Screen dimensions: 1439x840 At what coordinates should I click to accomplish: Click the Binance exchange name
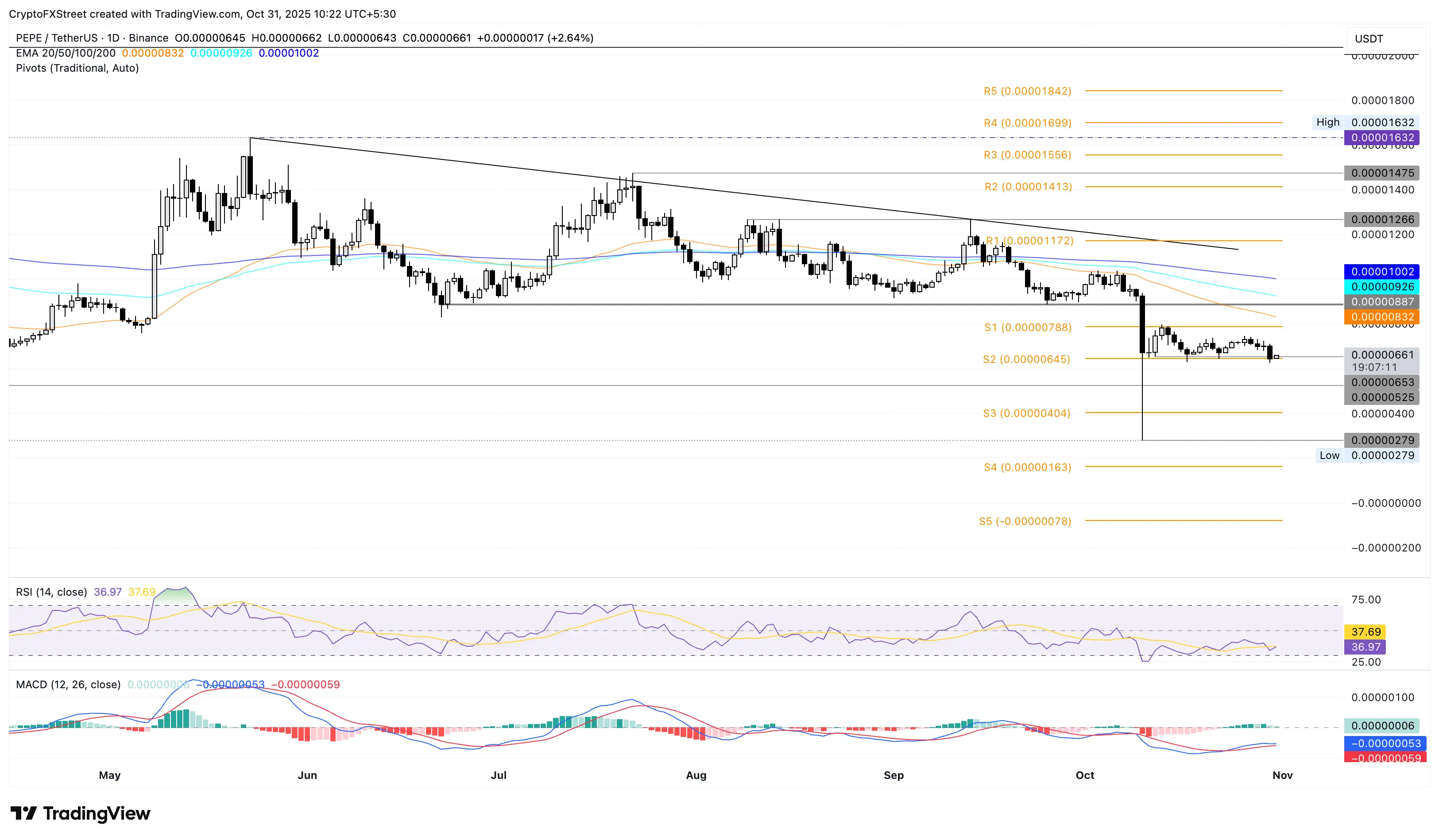(147, 38)
